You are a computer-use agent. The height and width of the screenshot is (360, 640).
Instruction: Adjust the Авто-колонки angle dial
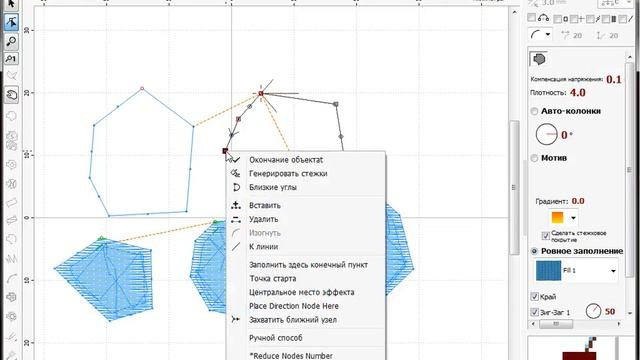[x=546, y=134]
